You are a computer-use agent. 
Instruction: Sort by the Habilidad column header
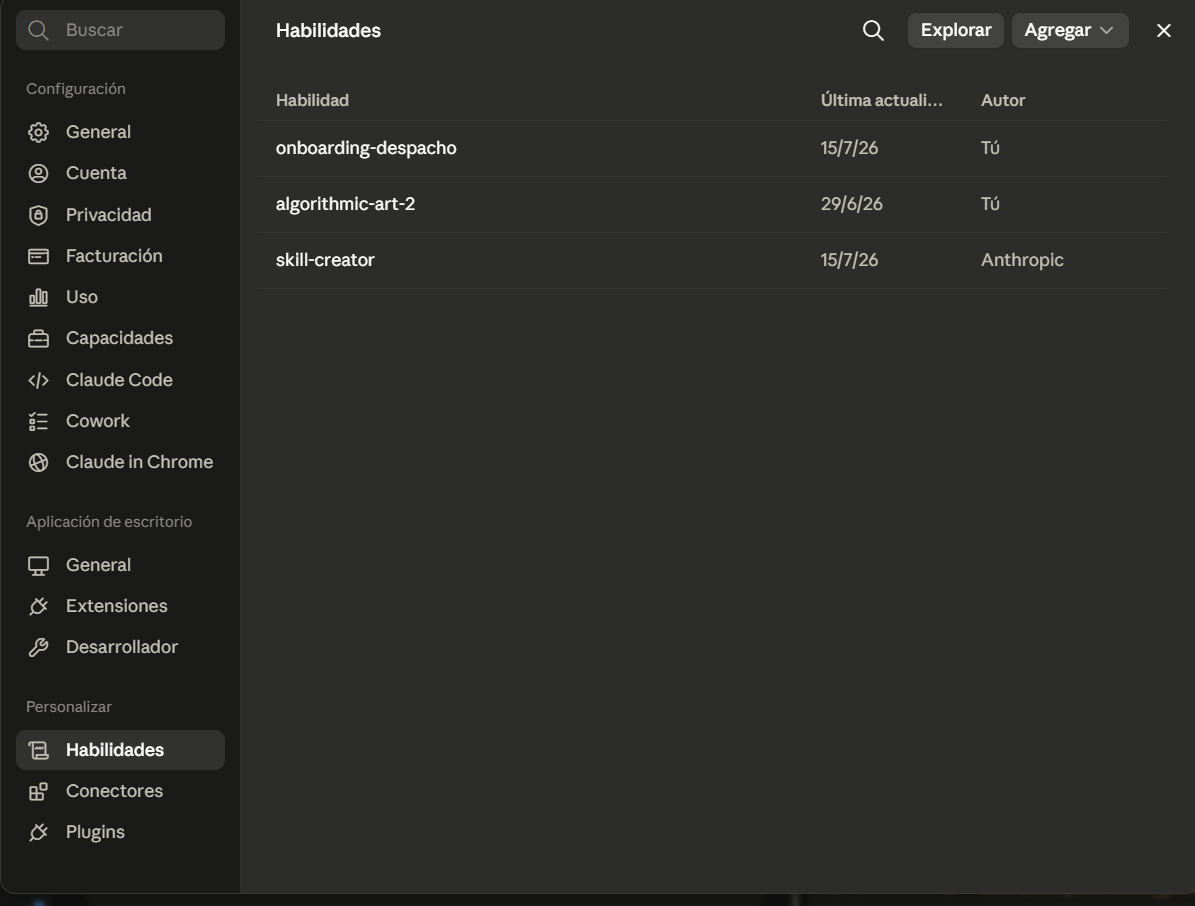coord(312,101)
